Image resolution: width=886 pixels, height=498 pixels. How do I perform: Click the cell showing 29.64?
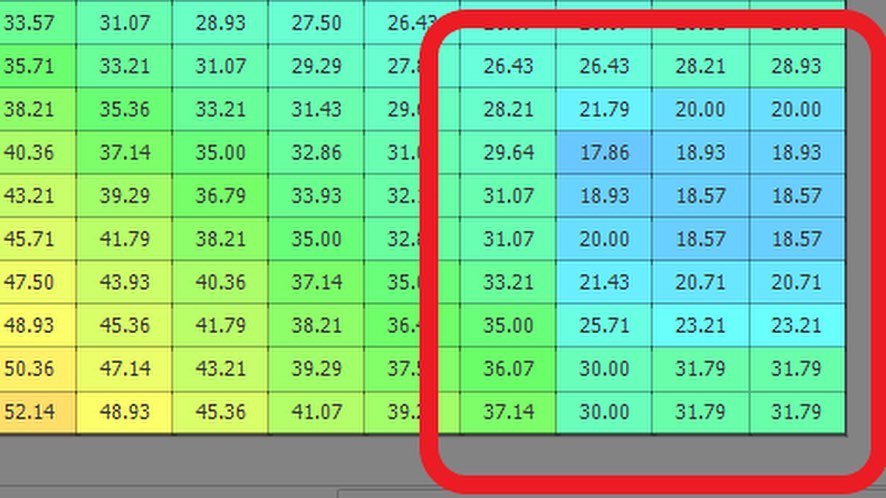click(x=508, y=153)
